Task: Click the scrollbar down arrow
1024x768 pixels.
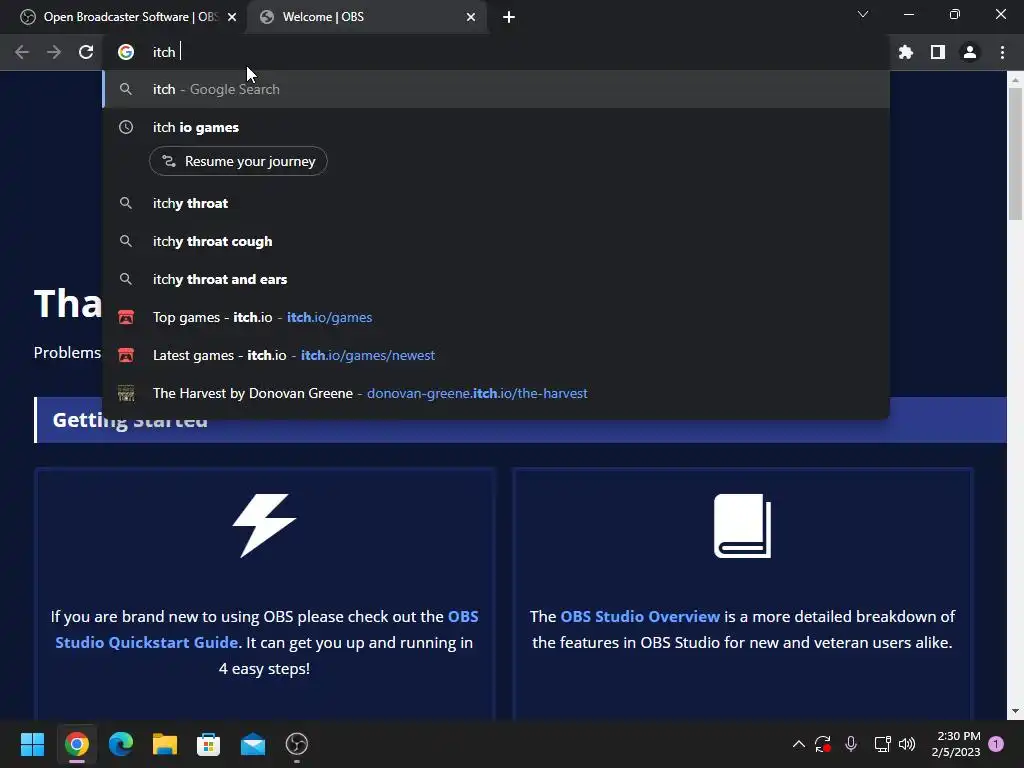Action: 1015,711
